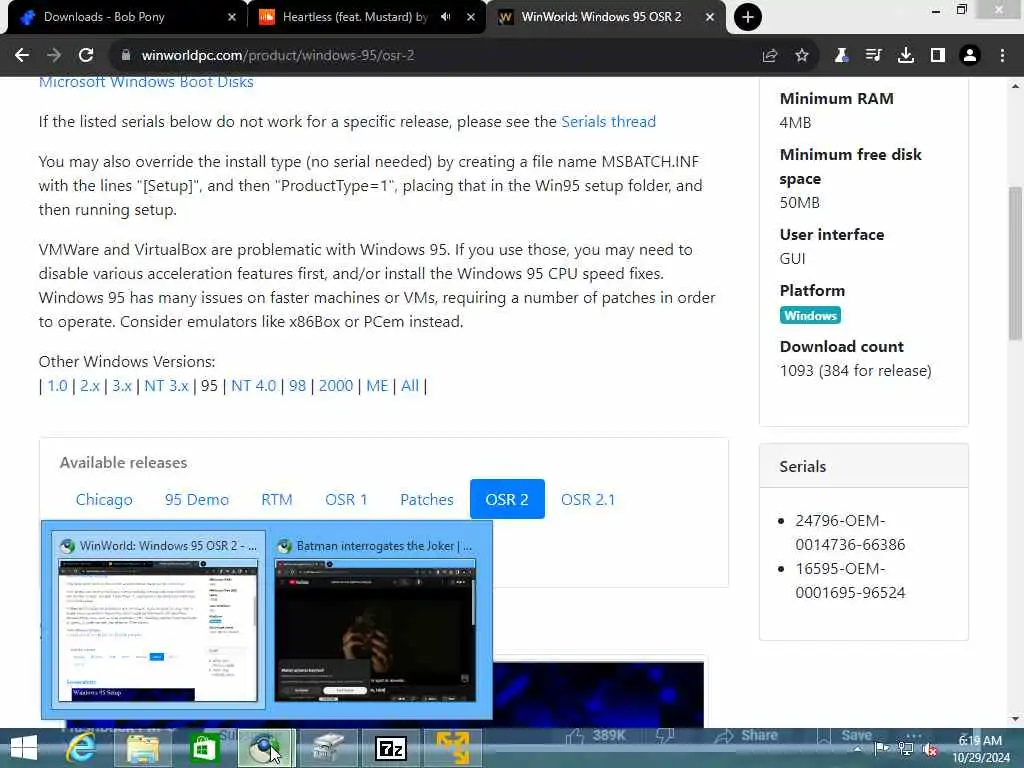
Task: Click the muted volume tray icon
Action: [x=930, y=748]
